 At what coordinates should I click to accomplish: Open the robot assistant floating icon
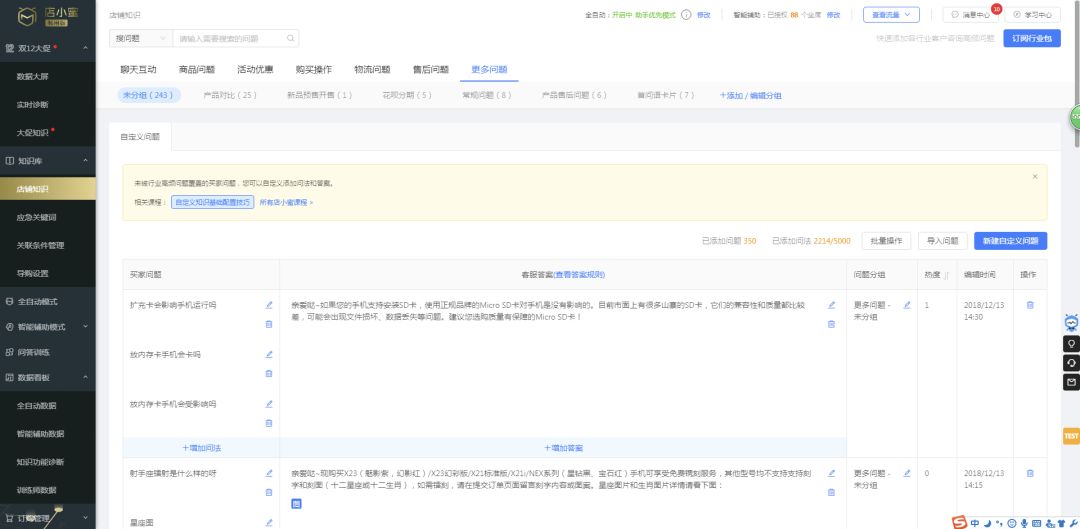tap(1071, 323)
